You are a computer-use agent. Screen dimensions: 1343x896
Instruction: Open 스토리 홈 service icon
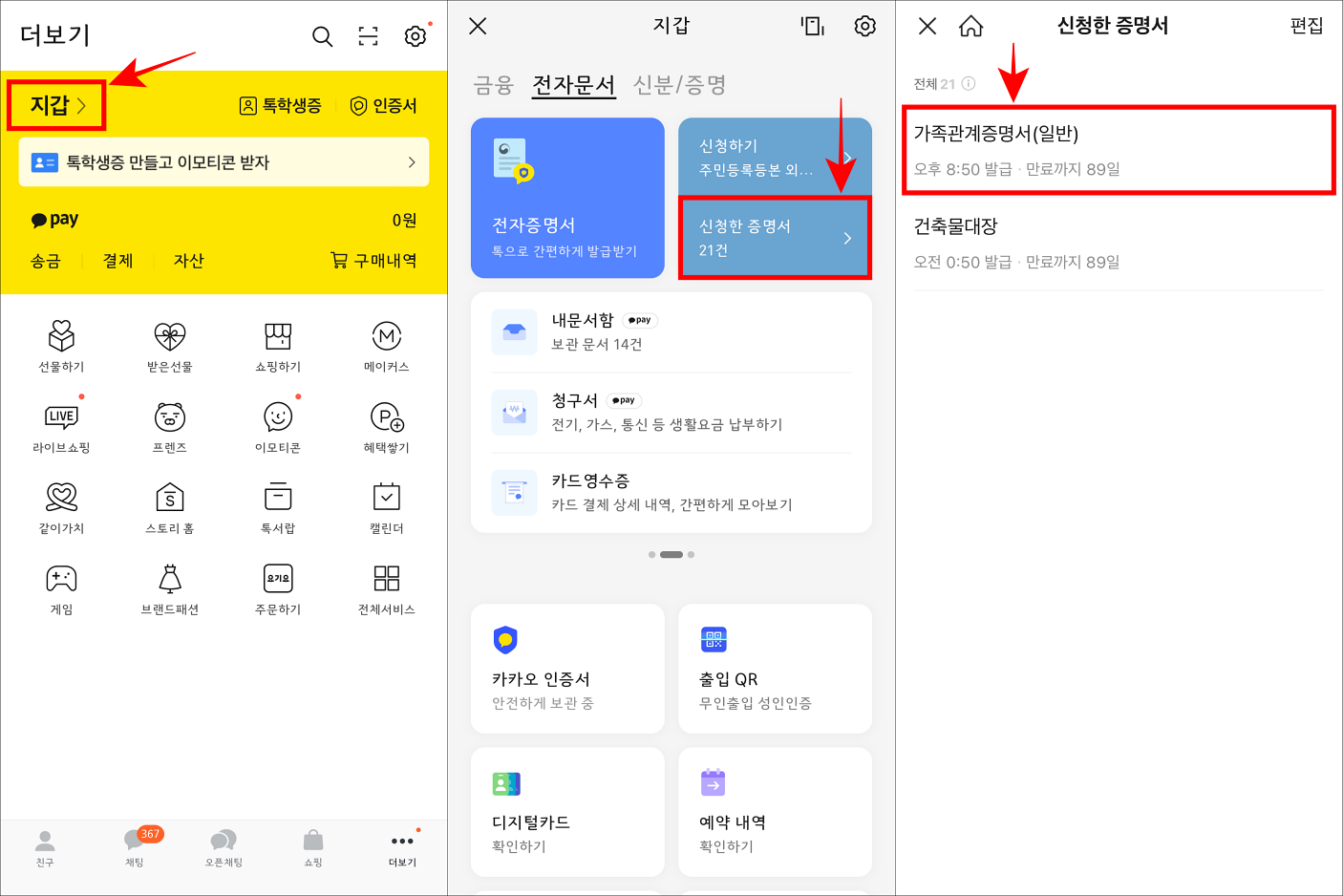(170, 507)
